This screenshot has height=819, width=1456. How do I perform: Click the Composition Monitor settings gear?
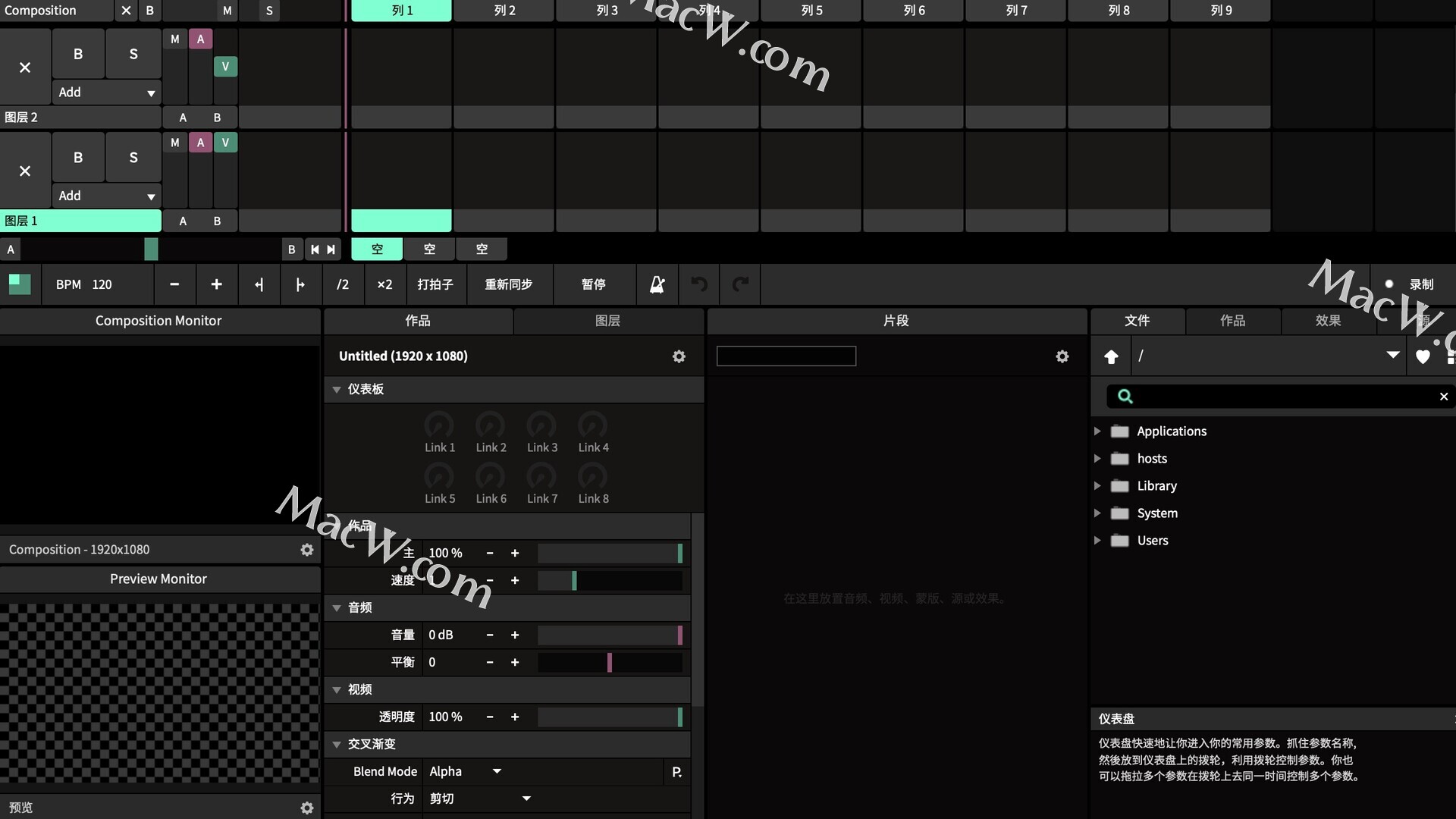click(x=306, y=550)
